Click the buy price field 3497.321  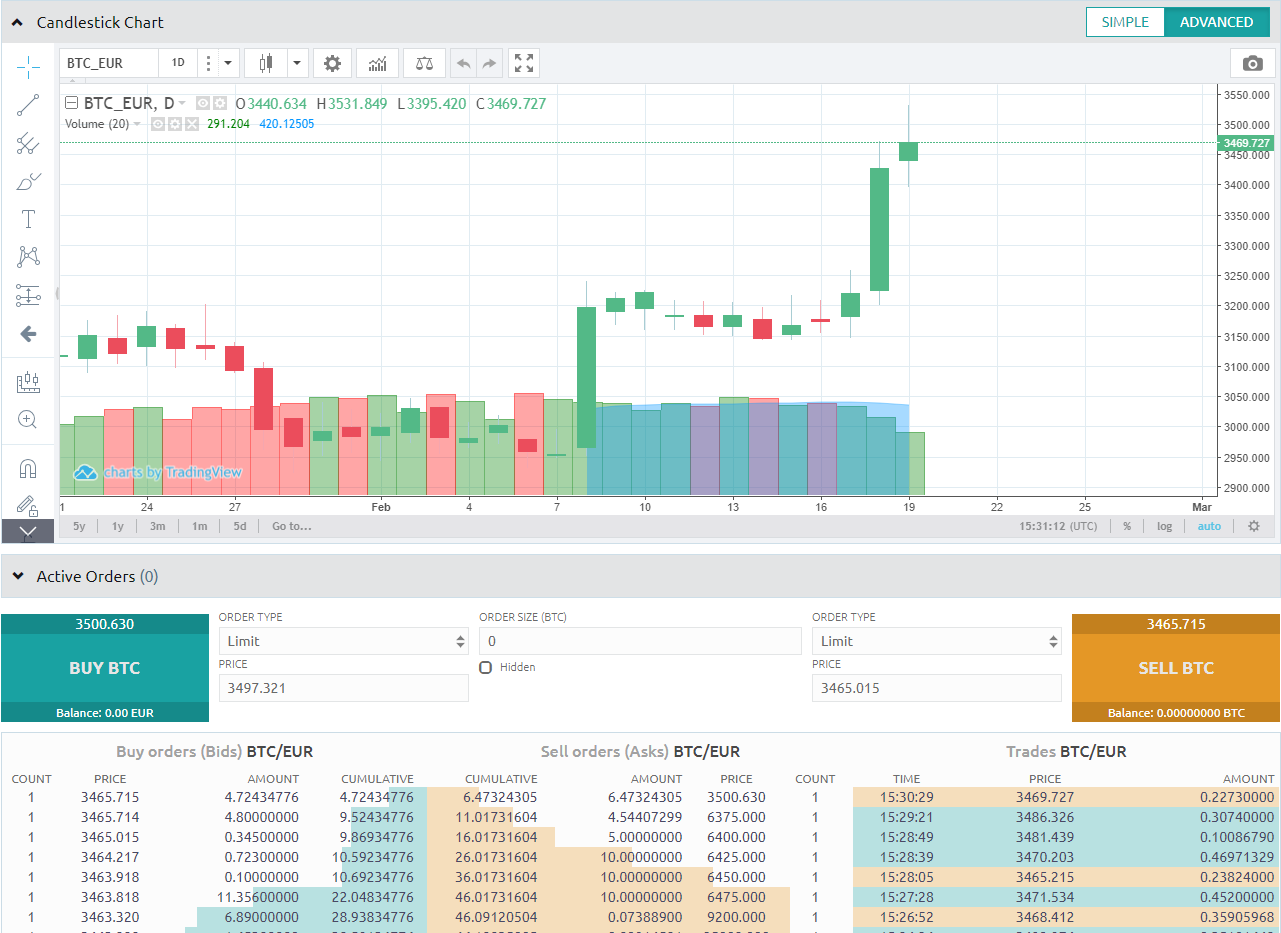coord(344,688)
